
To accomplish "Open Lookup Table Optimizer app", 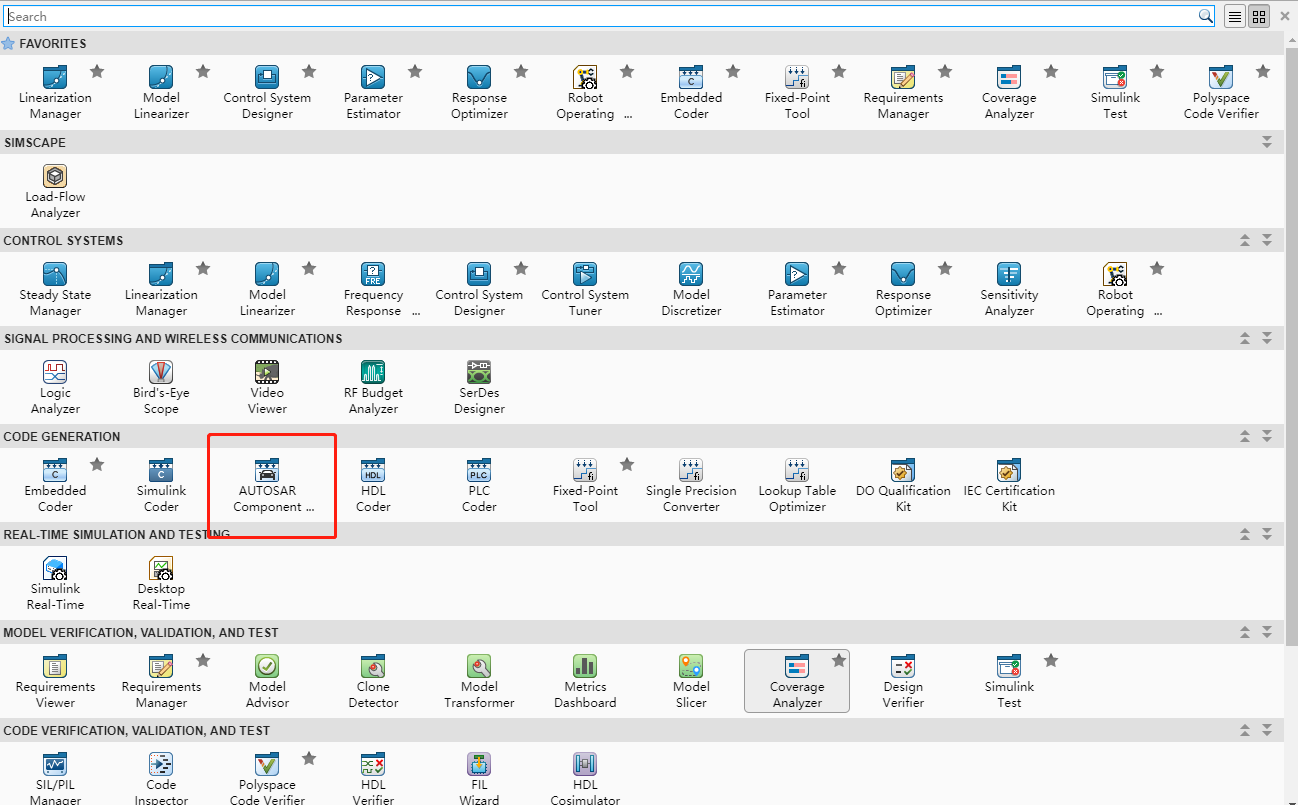I will [797, 485].
